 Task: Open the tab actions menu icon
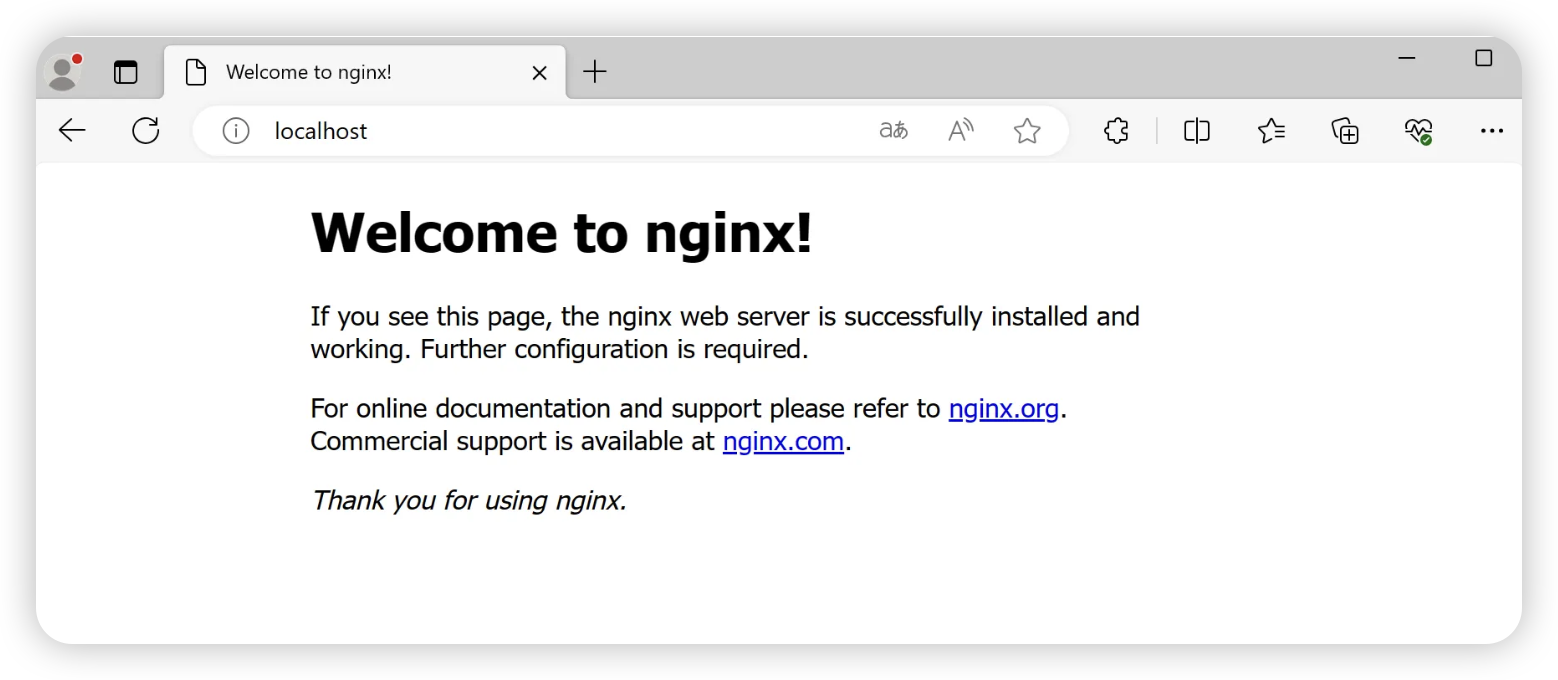125,72
